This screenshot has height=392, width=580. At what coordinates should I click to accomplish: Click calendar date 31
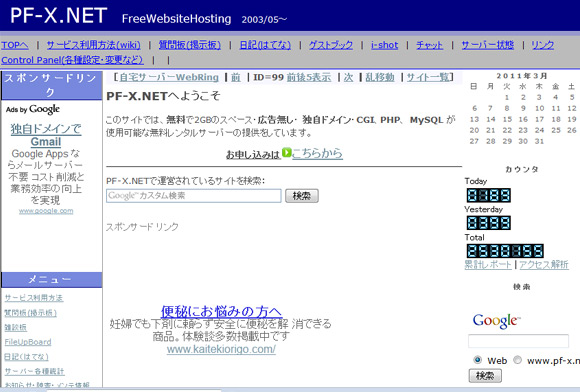click(x=539, y=141)
